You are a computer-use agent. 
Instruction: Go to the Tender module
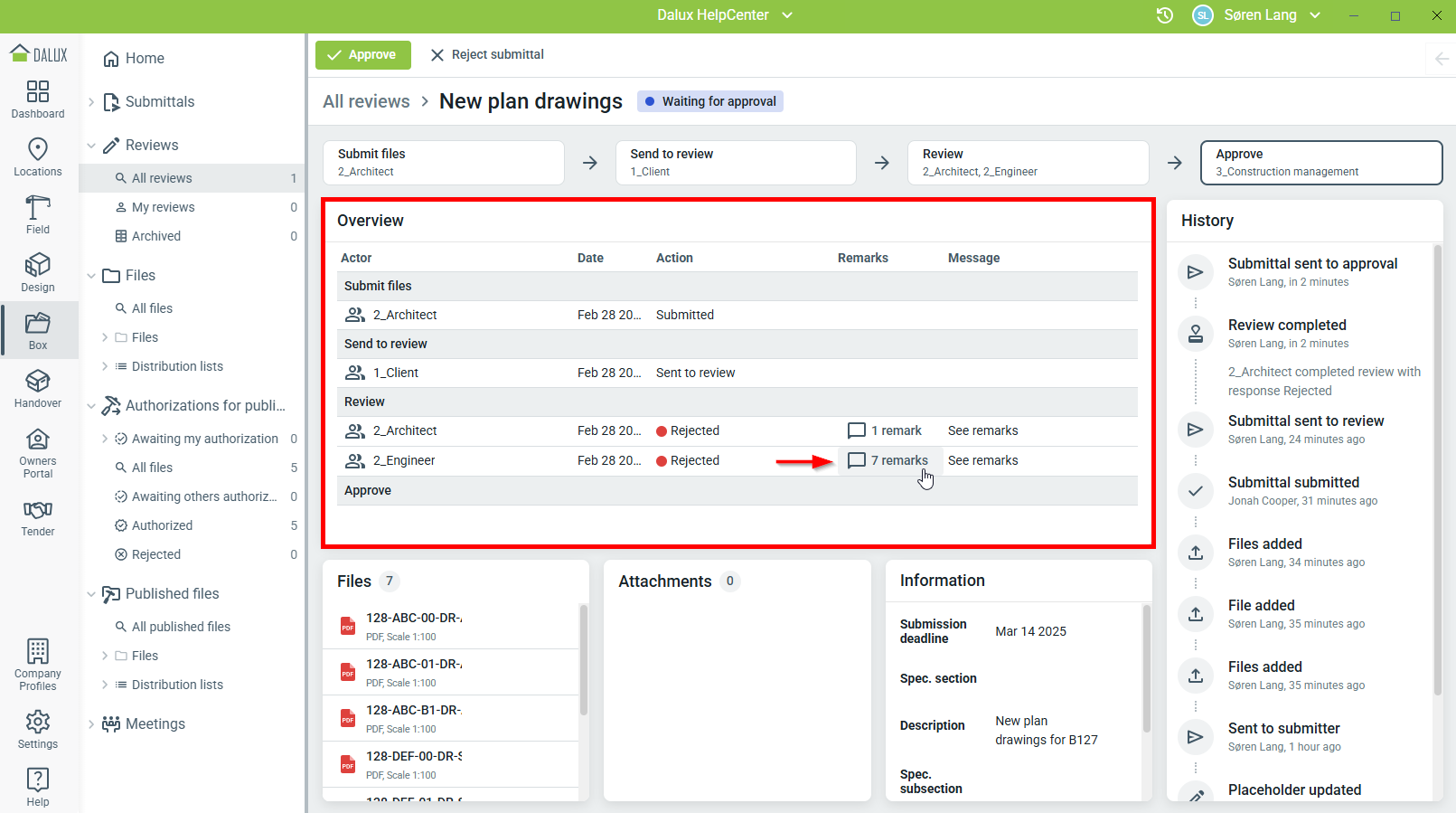click(38, 518)
